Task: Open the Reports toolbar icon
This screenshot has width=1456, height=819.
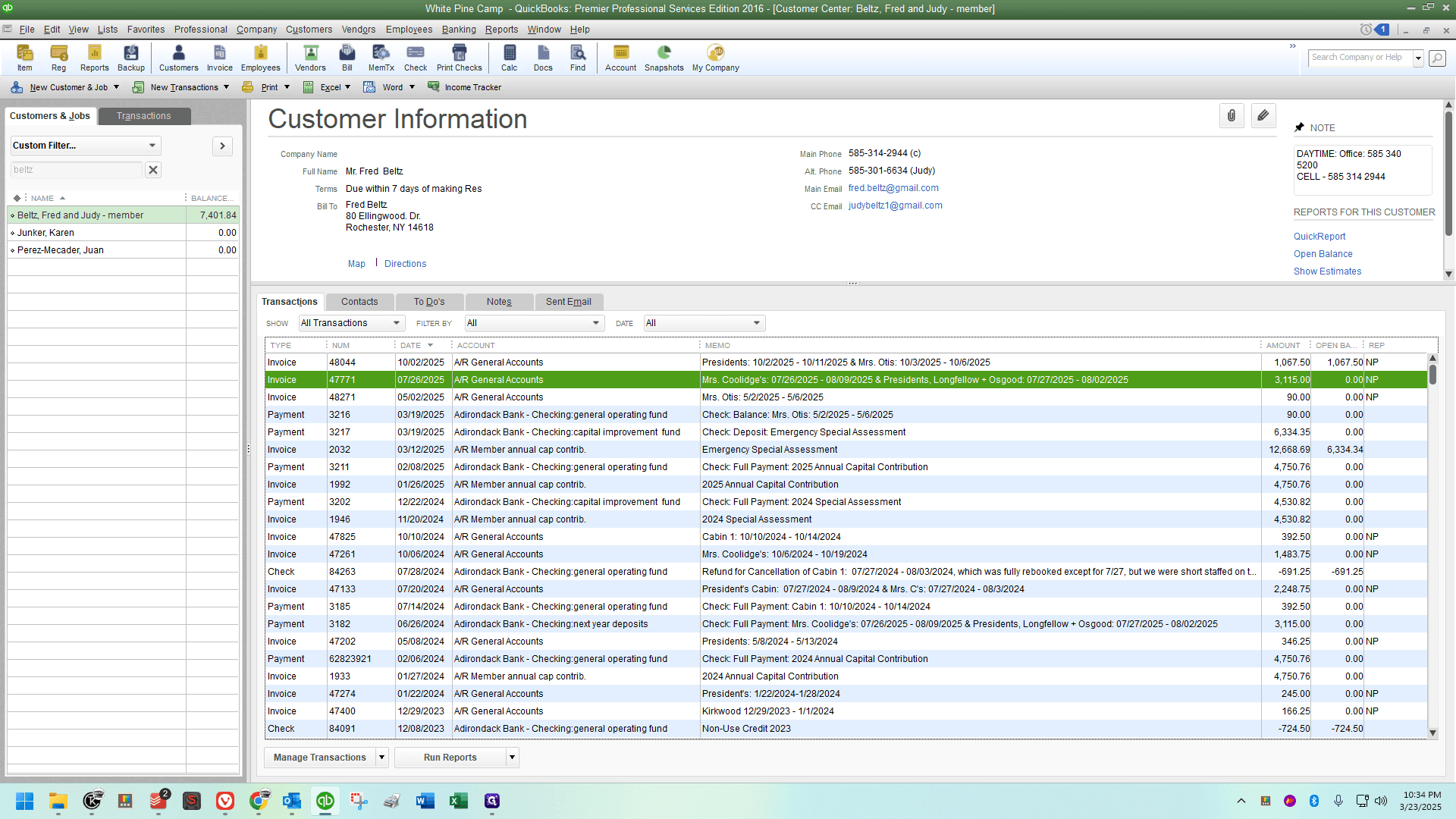Action: (95, 58)
